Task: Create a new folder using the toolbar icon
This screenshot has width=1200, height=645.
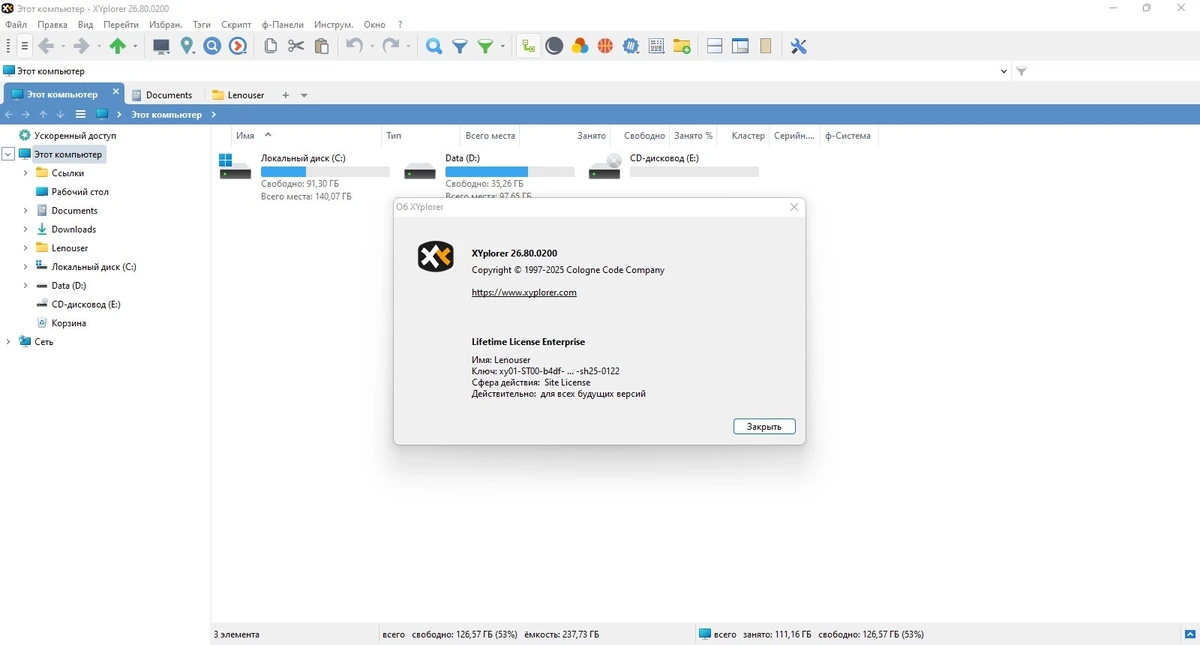Action: 682,46
